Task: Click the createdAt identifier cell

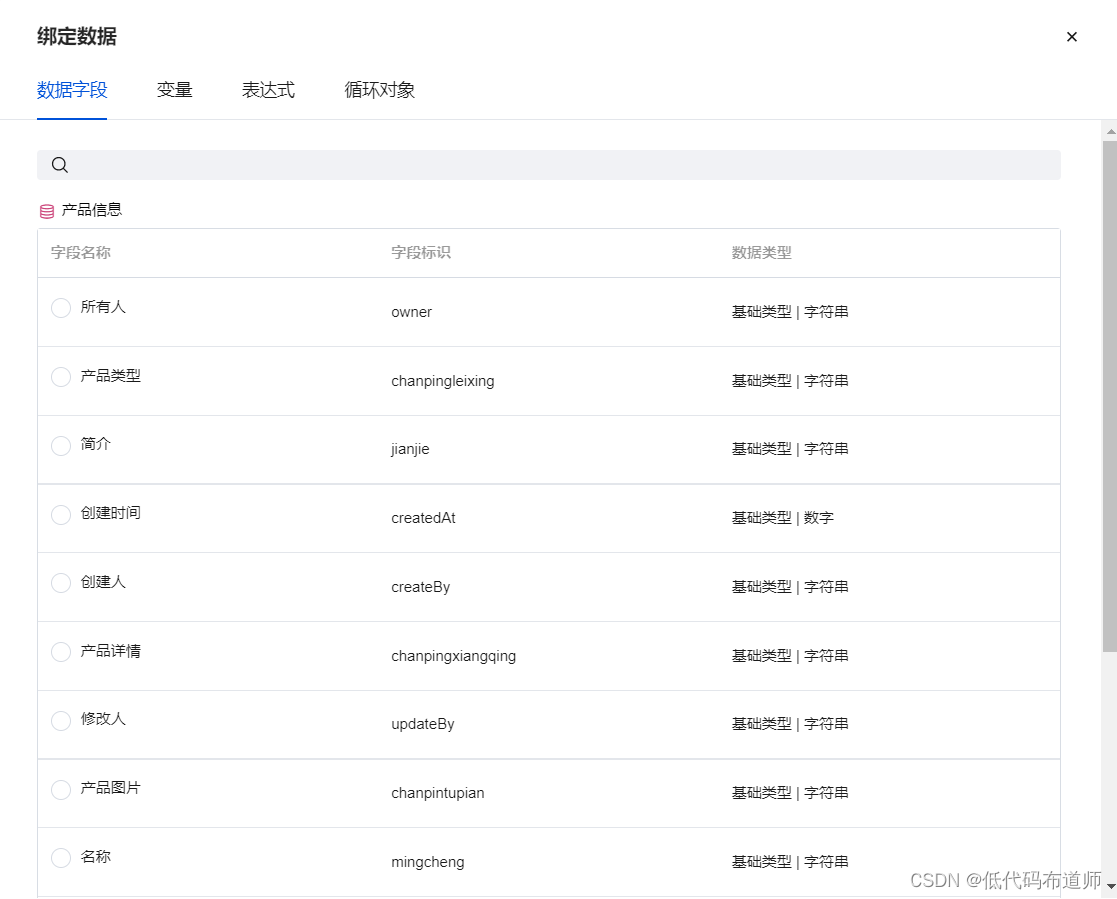Action: (423, 518)
